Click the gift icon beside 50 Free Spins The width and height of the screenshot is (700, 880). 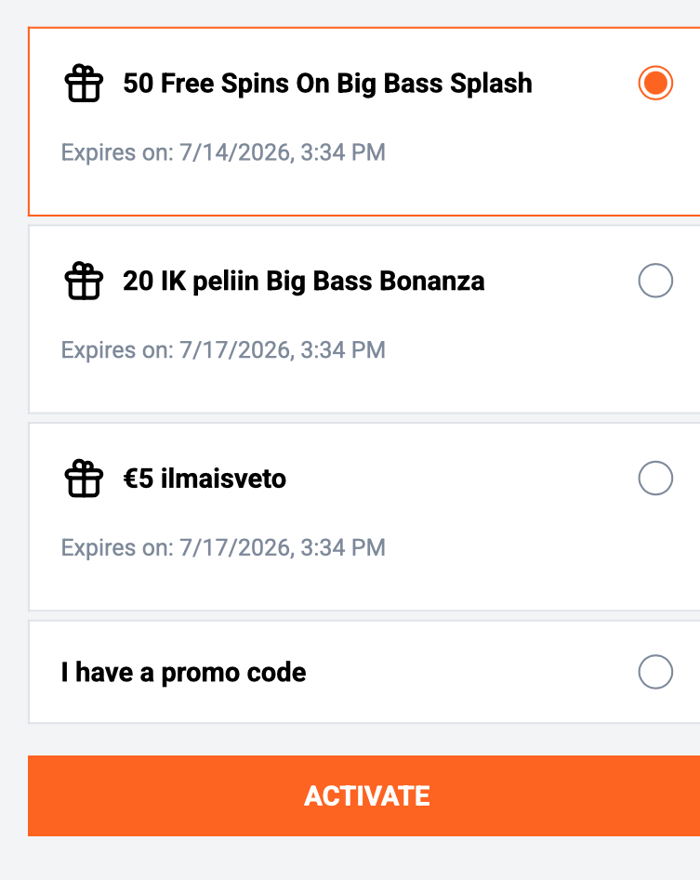[84, 83]
